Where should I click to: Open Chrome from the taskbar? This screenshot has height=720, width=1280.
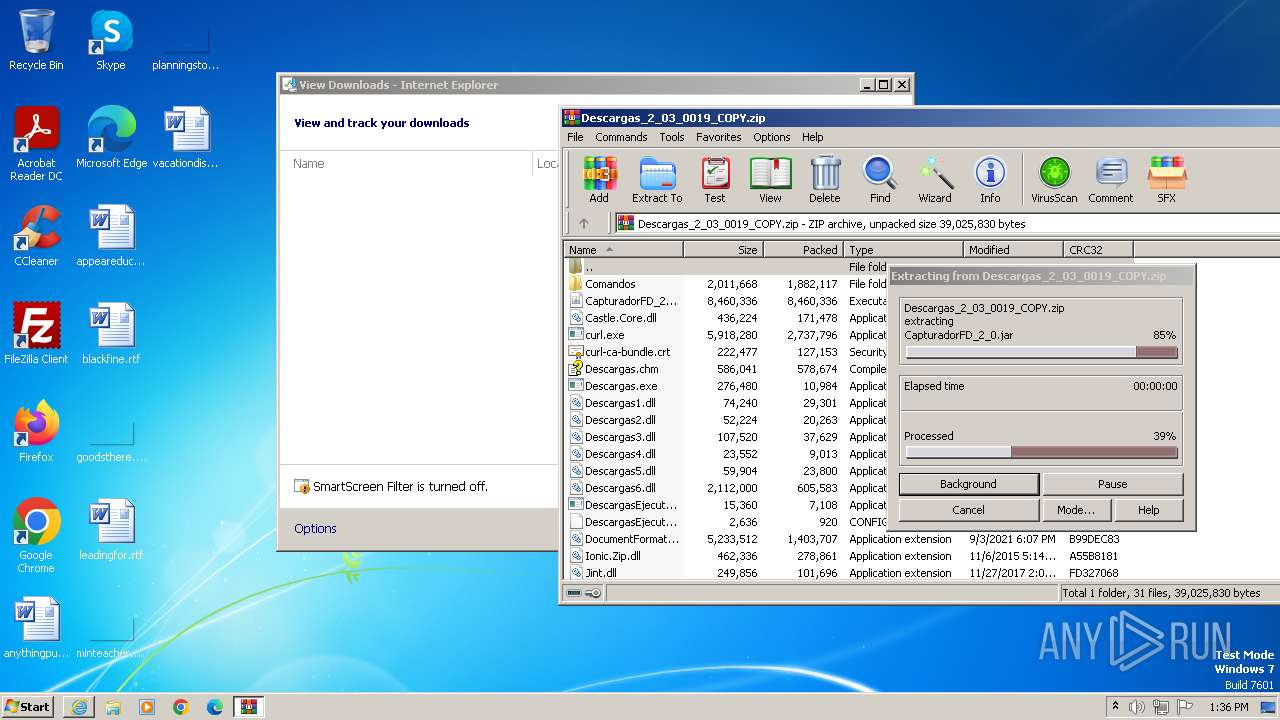tap(181, 707)
